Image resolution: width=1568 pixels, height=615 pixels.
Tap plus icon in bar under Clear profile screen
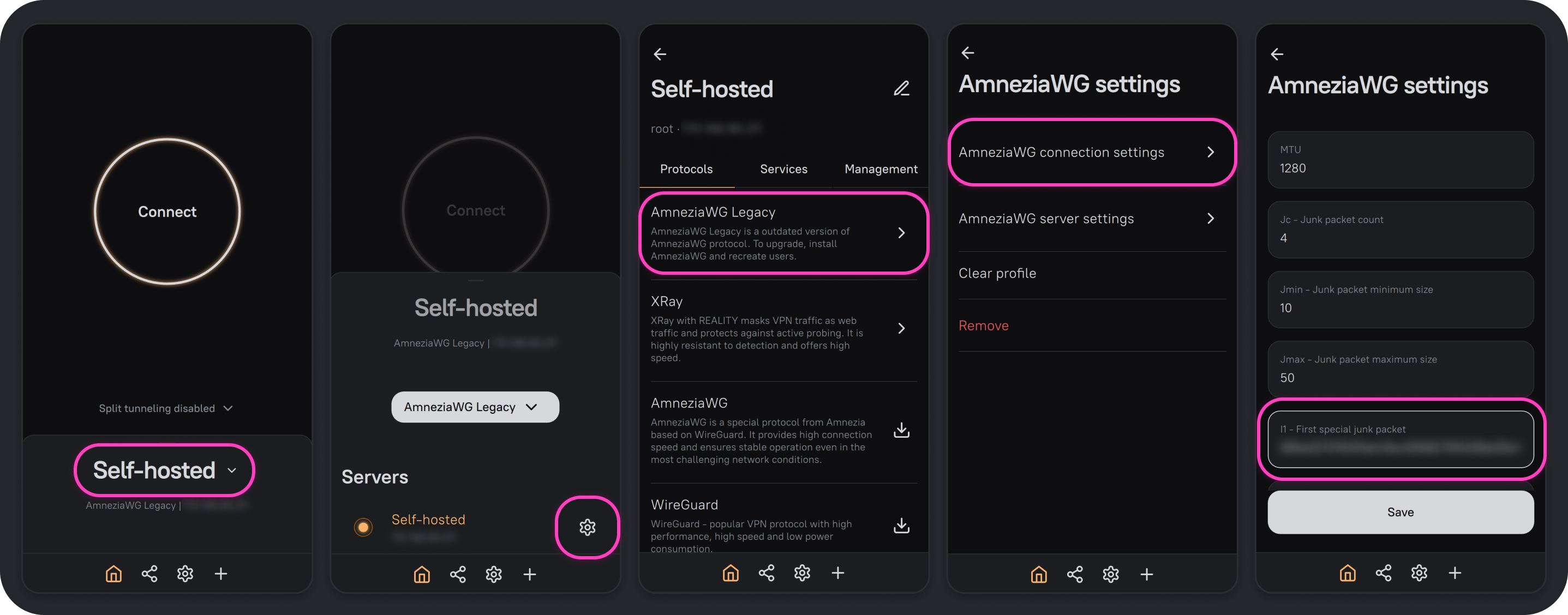pos(1146,574)
